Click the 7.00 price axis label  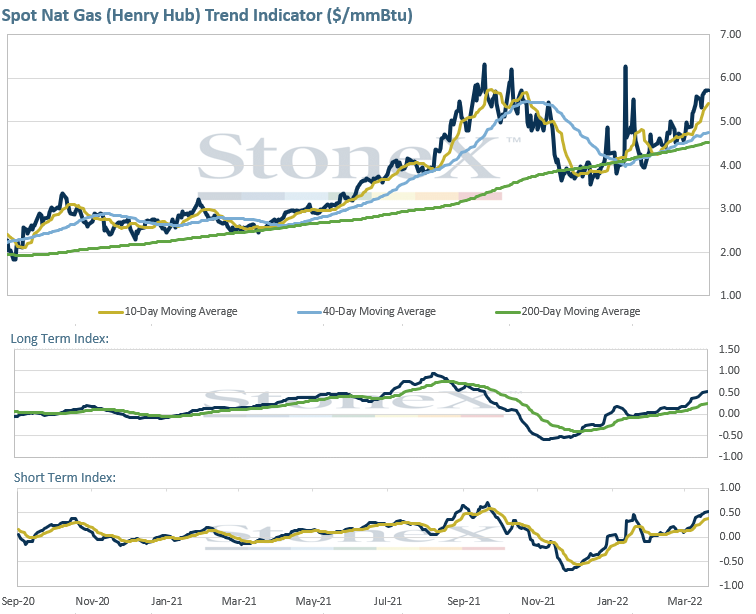click(730, 34)
